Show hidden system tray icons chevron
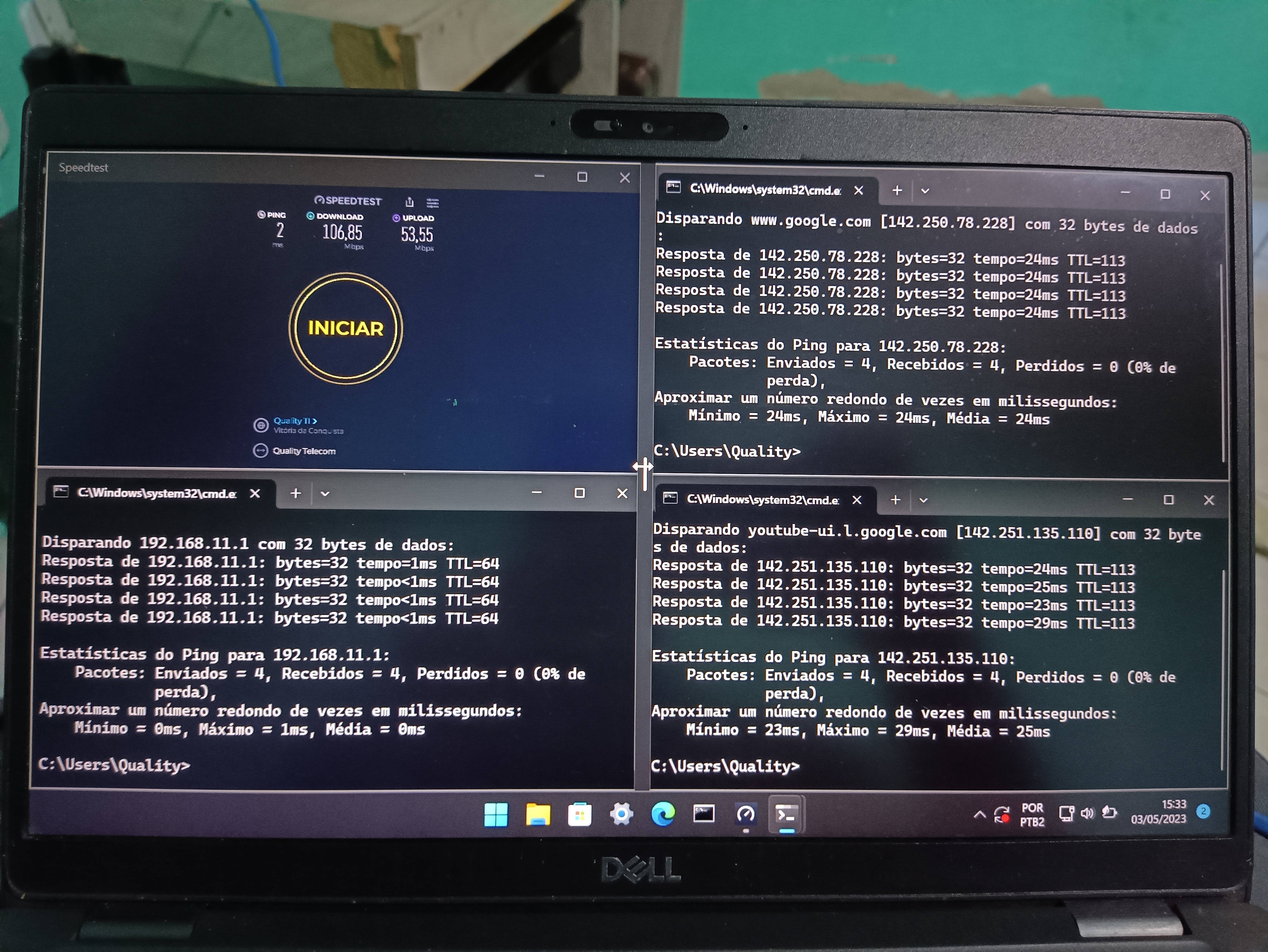 tap(980, 814)
